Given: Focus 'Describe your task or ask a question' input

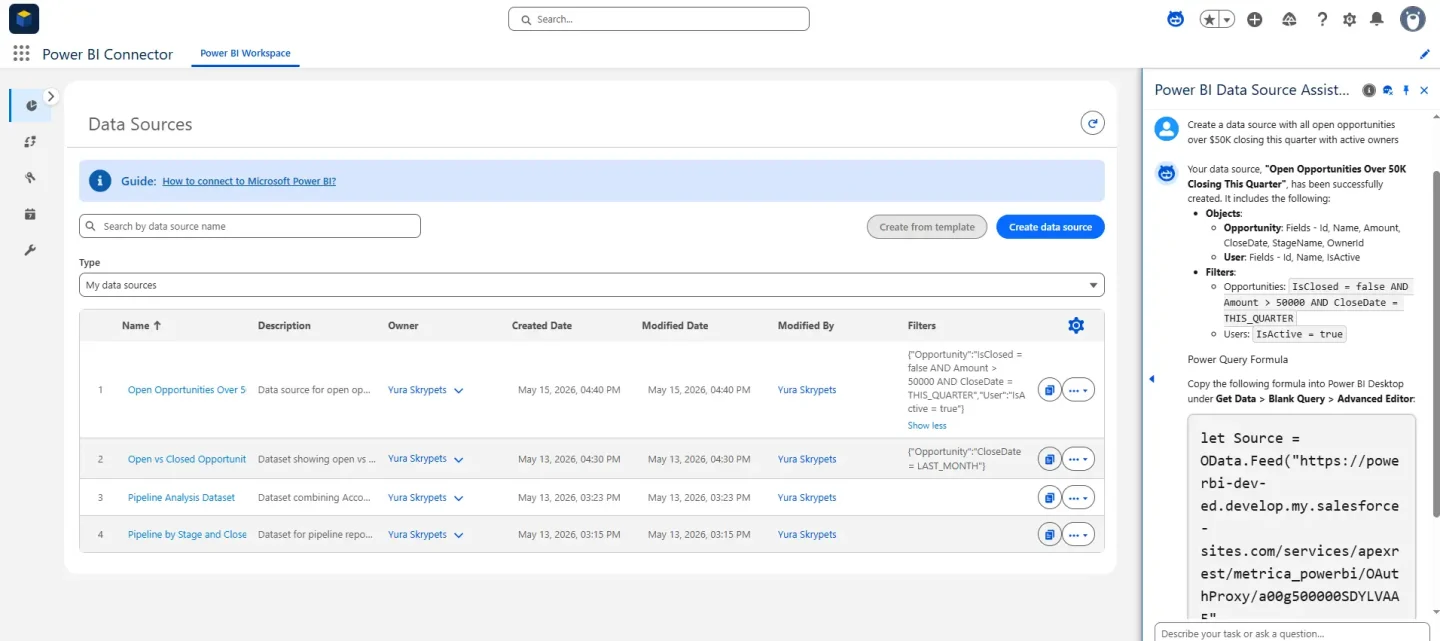Looking at the screenshot, I should (x=1290, y=633).
